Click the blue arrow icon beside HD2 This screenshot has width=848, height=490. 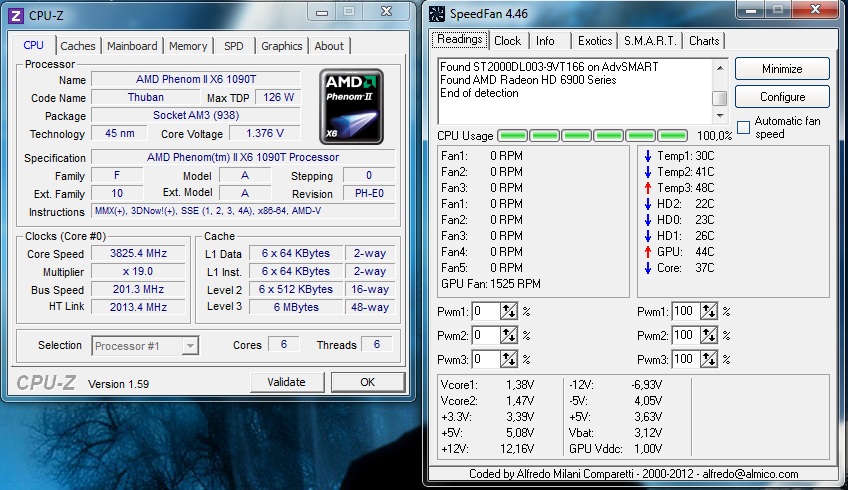coord(648,204)
